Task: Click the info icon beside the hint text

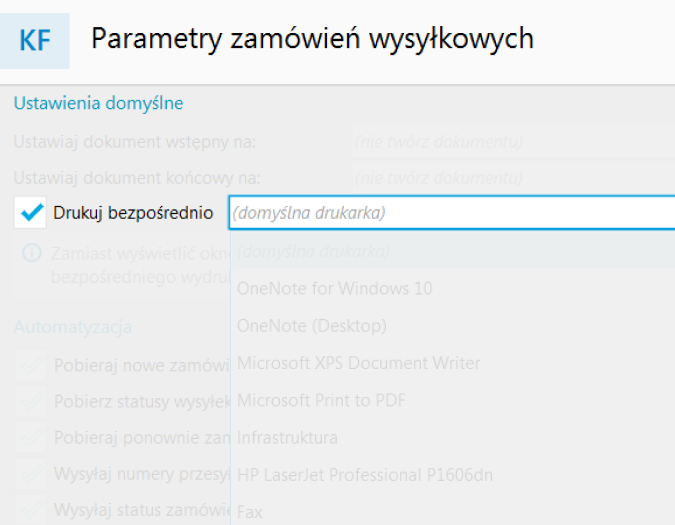Action: coord(31,253)
